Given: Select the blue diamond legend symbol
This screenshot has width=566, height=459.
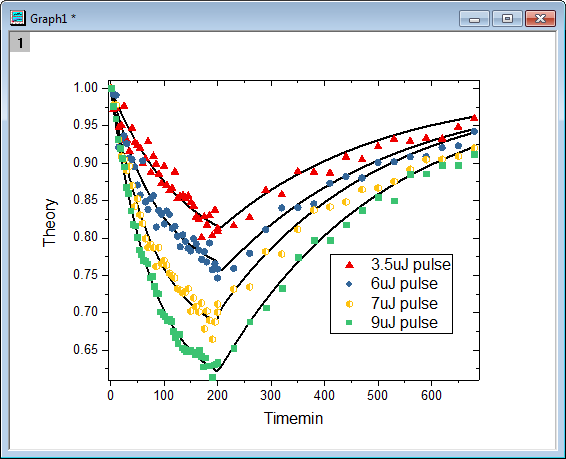Looking at the screenshot, I should 349,284.
